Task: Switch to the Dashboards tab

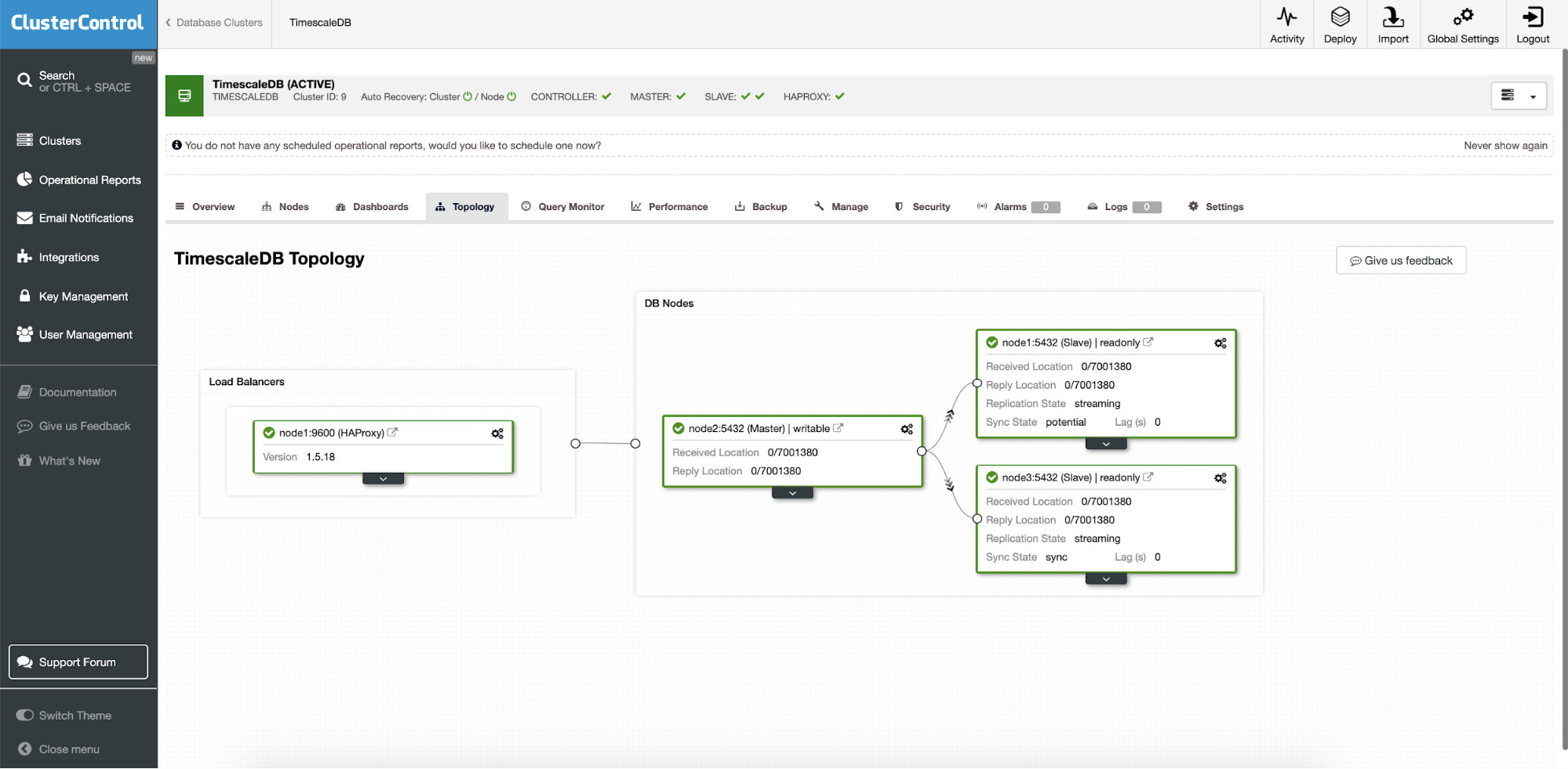Action: 372,207
